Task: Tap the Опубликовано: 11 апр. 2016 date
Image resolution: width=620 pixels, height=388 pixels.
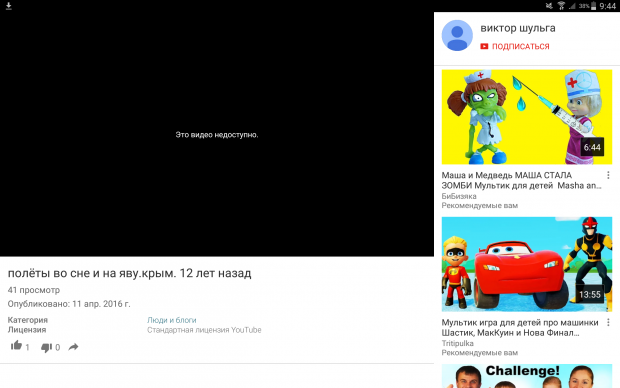Action: pyautogui.click(x=69, y=304)
